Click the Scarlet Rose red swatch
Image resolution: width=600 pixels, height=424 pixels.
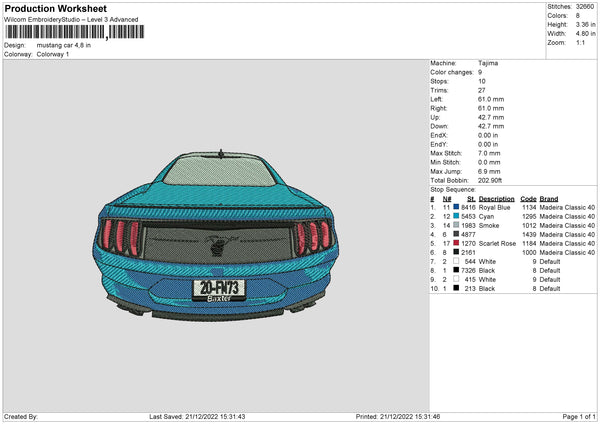[x=456, y=243]
